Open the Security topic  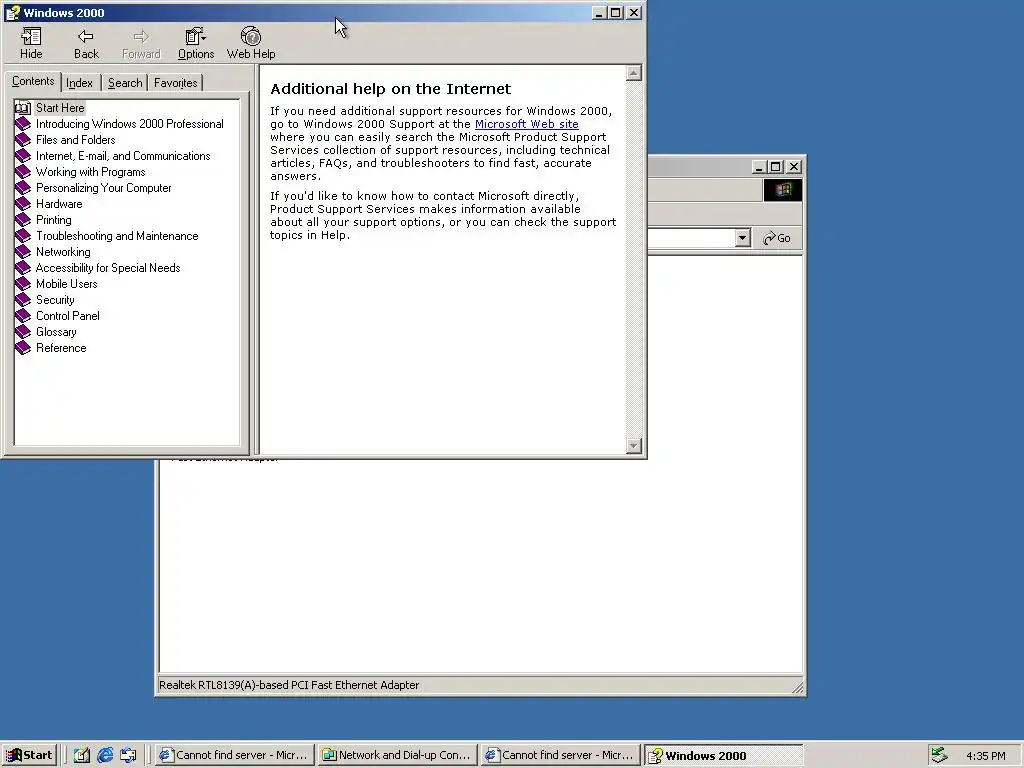tap(55, 300)
